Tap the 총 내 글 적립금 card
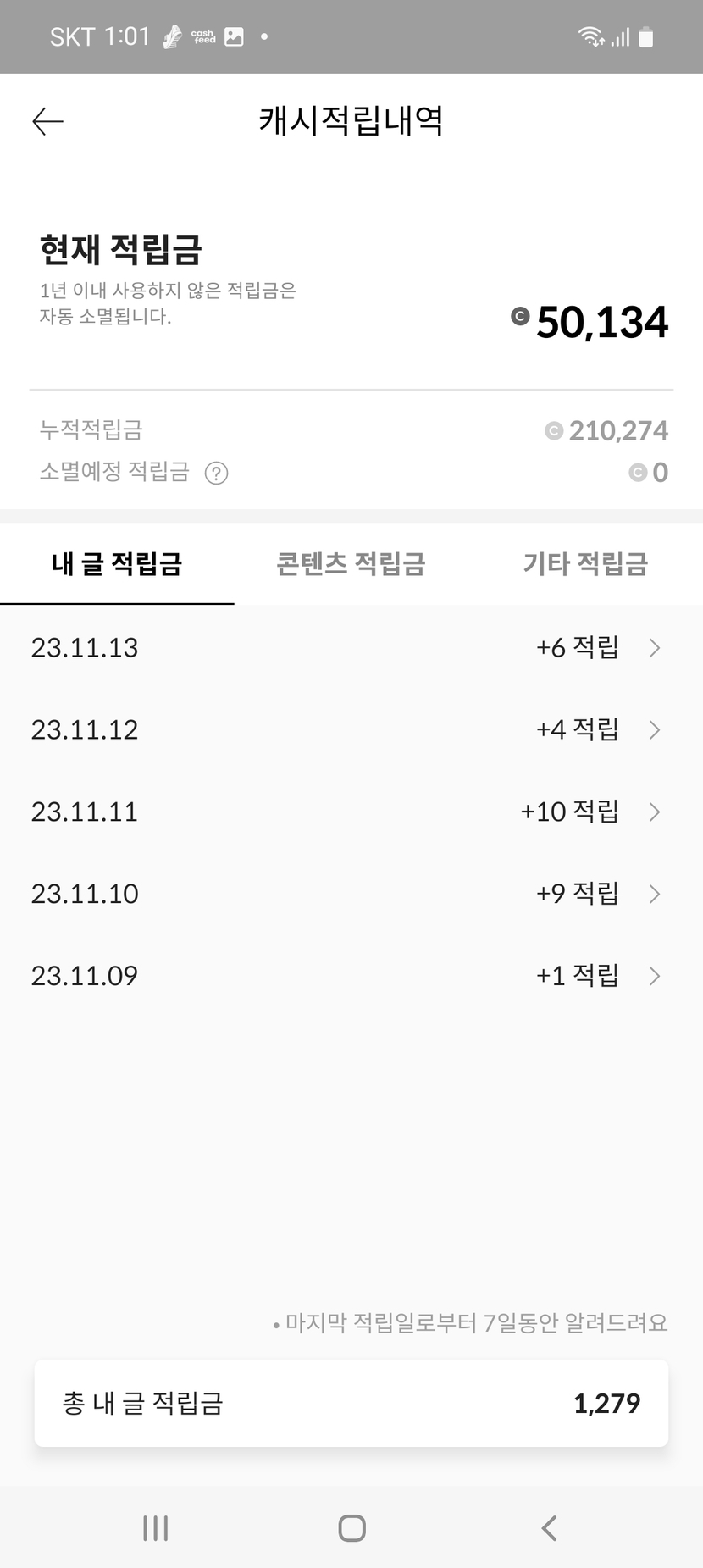This screenshot has width=703, height=1568. coord(351,1404)
